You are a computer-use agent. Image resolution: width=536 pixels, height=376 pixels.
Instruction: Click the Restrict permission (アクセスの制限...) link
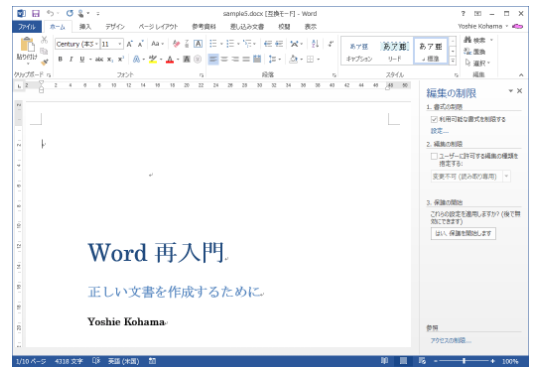coord(451,340)
